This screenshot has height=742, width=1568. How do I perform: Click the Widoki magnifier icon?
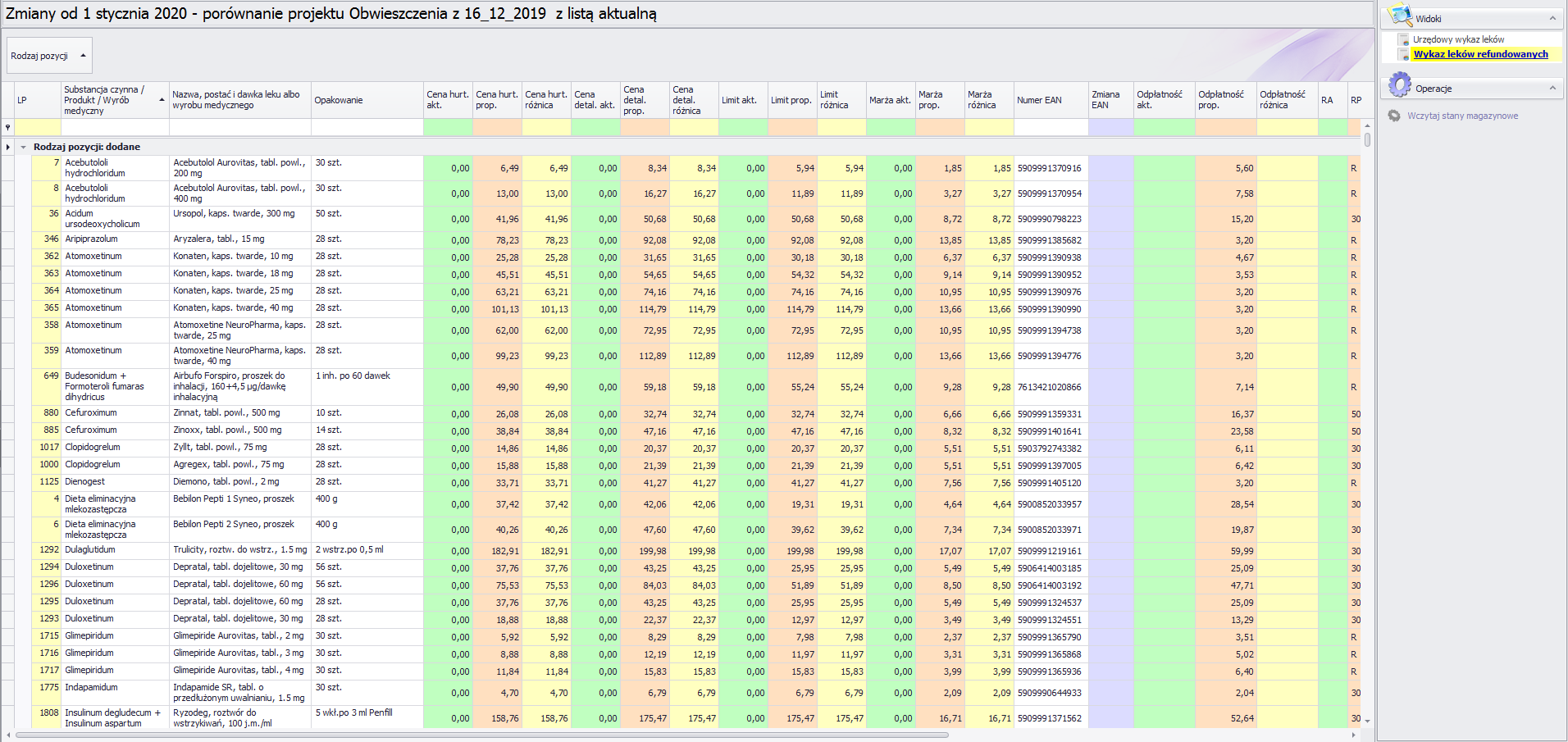click(x=1399, y=16)
